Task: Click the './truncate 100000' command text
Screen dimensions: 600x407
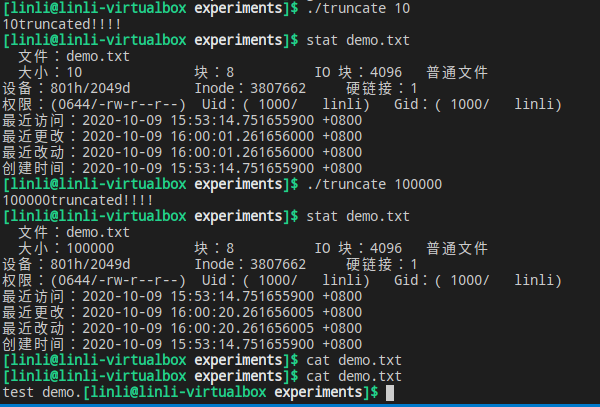Action: coord(374,184)
